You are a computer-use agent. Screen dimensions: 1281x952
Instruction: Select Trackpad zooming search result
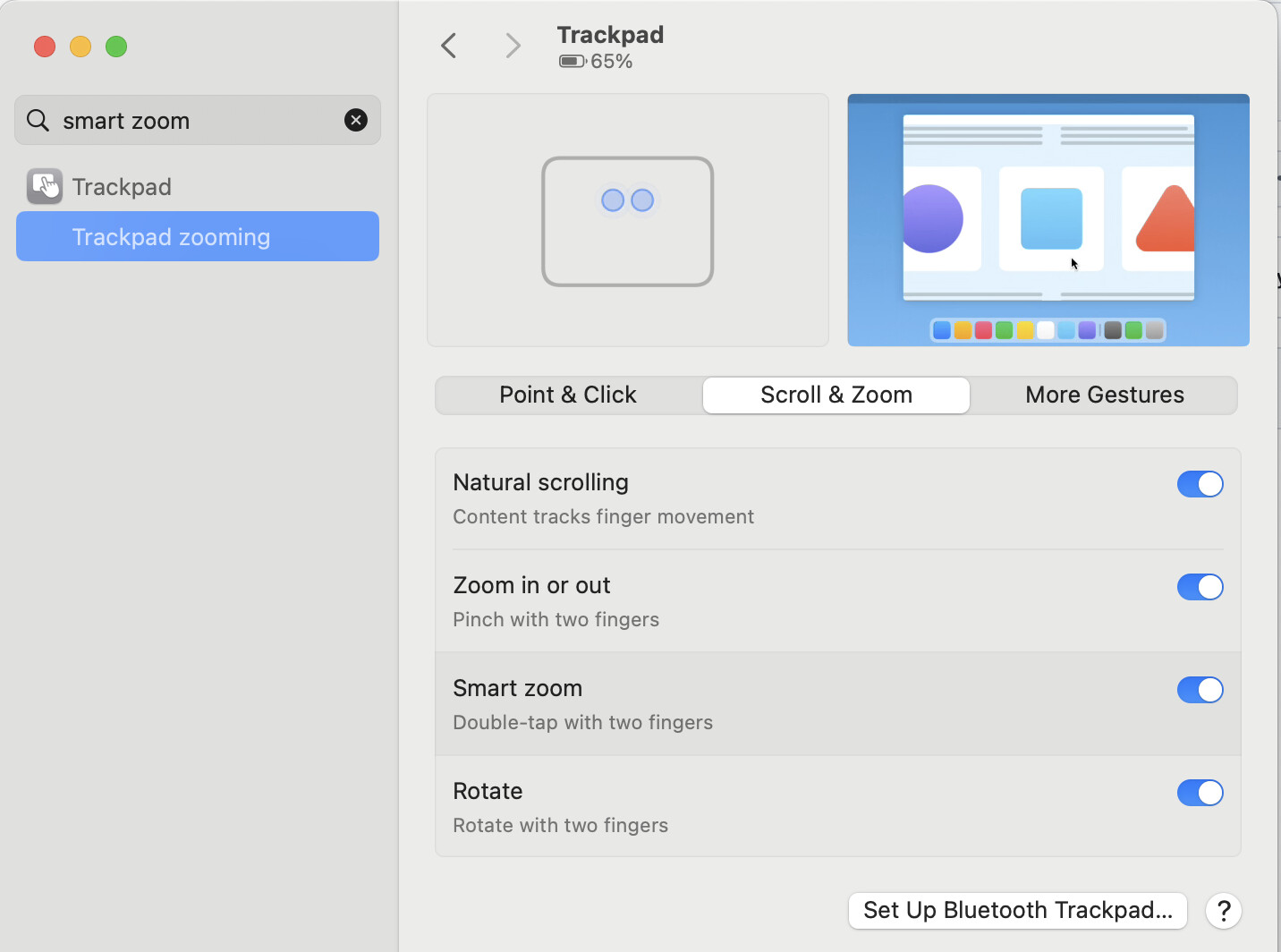[x=198, y=237]
